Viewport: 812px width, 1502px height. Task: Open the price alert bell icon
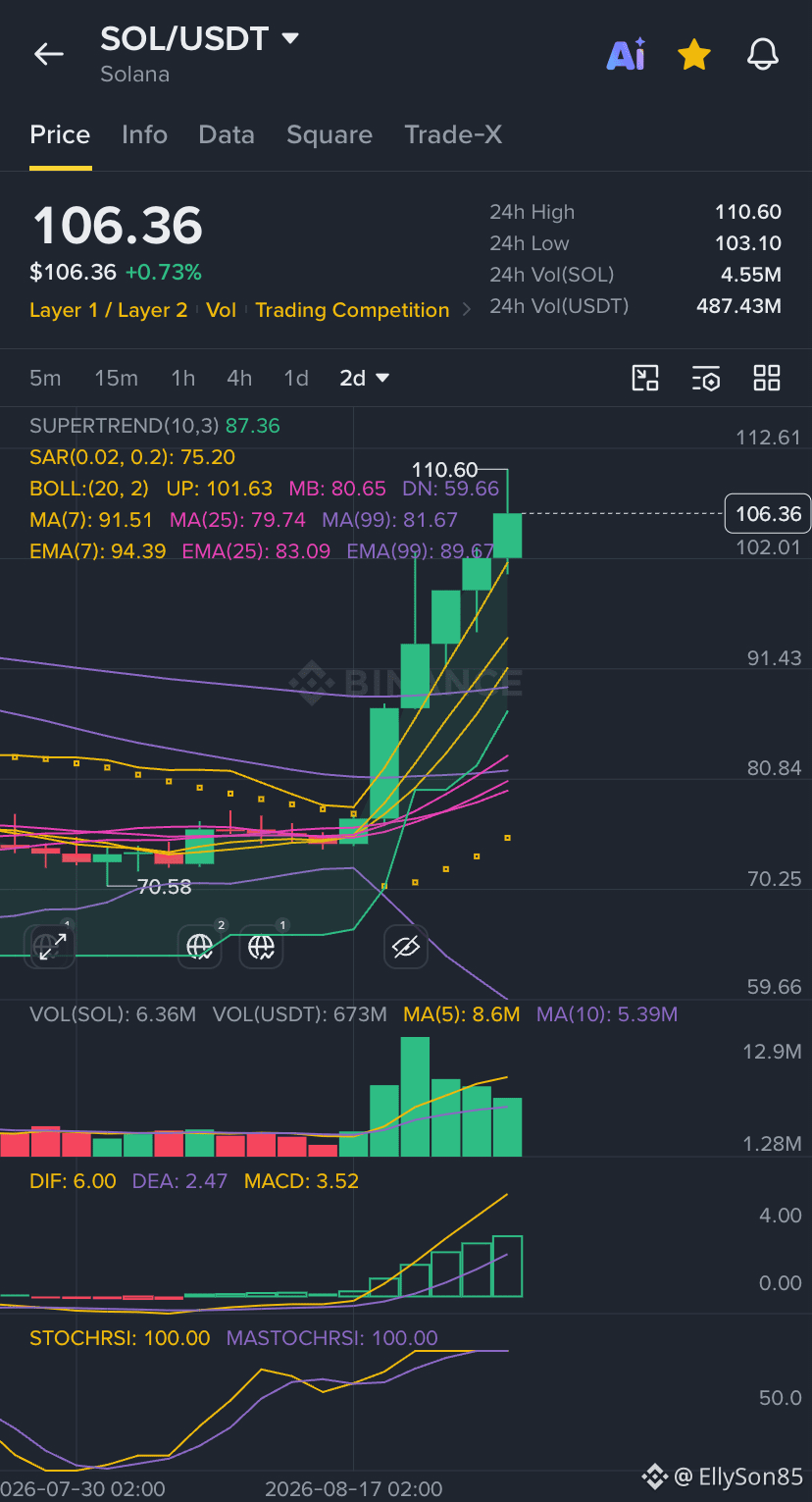tap(763, 55)
